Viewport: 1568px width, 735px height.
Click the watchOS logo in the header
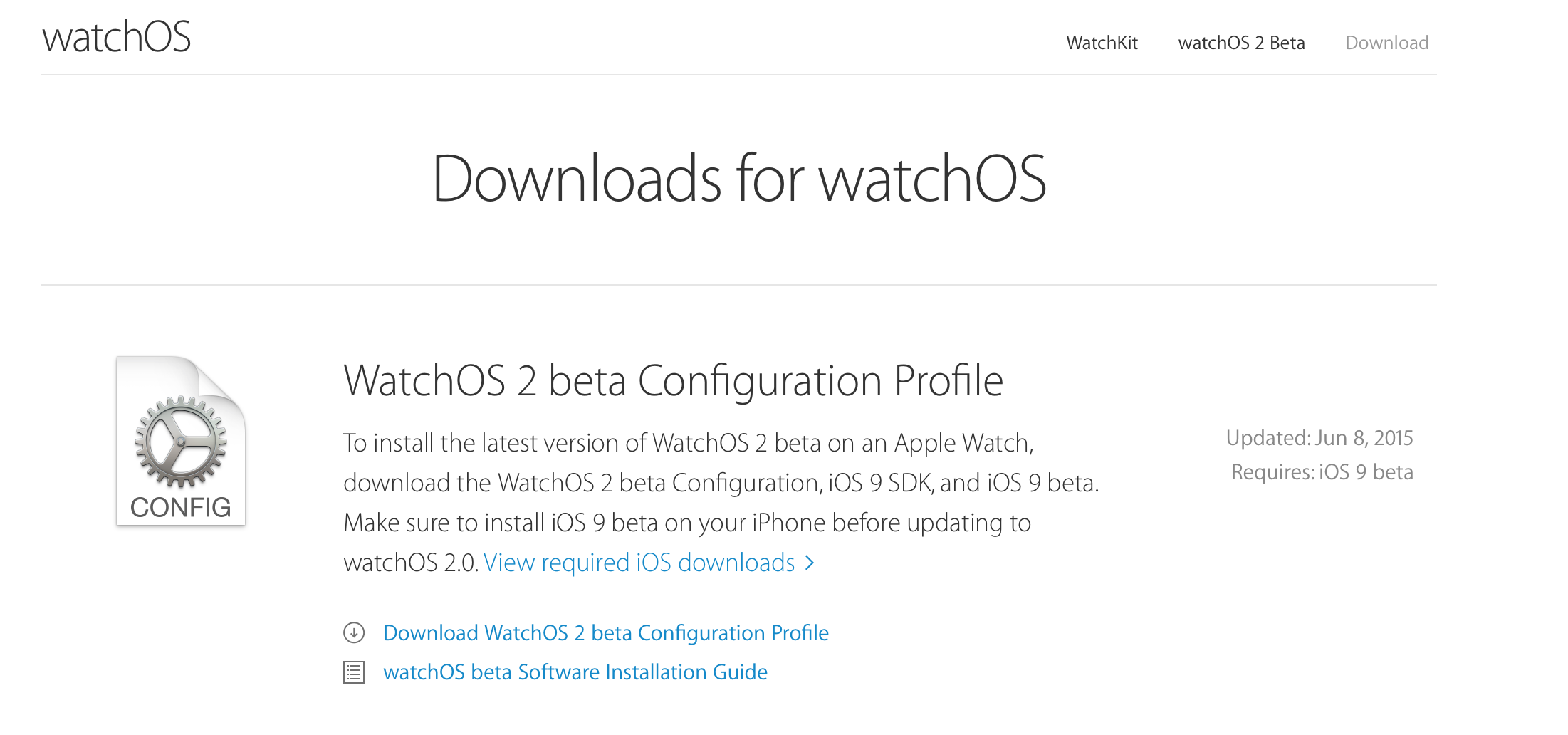117,37
